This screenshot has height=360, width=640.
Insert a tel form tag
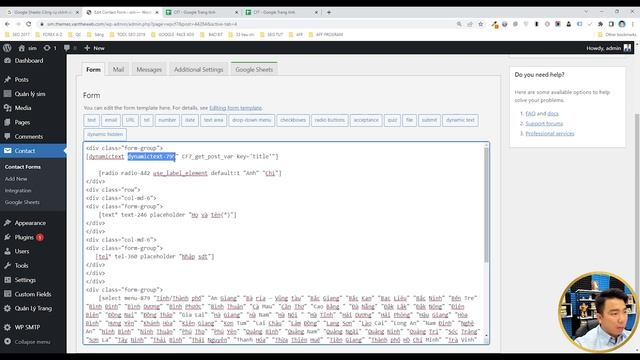coord(147,120)
